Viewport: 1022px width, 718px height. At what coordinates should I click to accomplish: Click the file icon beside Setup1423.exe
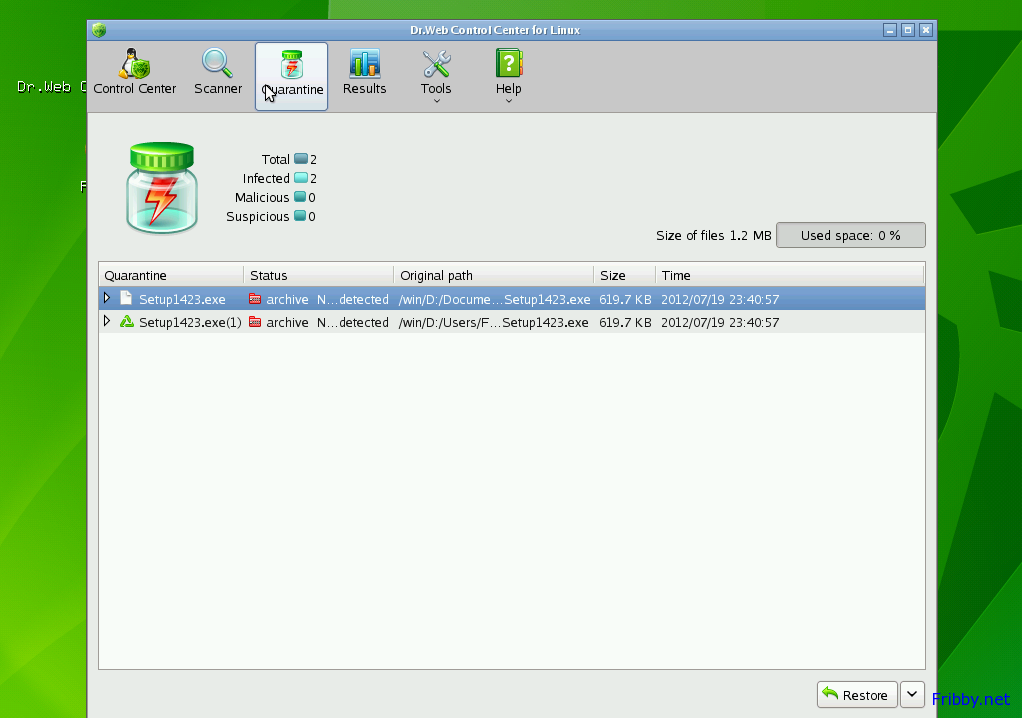coord(126,298)
